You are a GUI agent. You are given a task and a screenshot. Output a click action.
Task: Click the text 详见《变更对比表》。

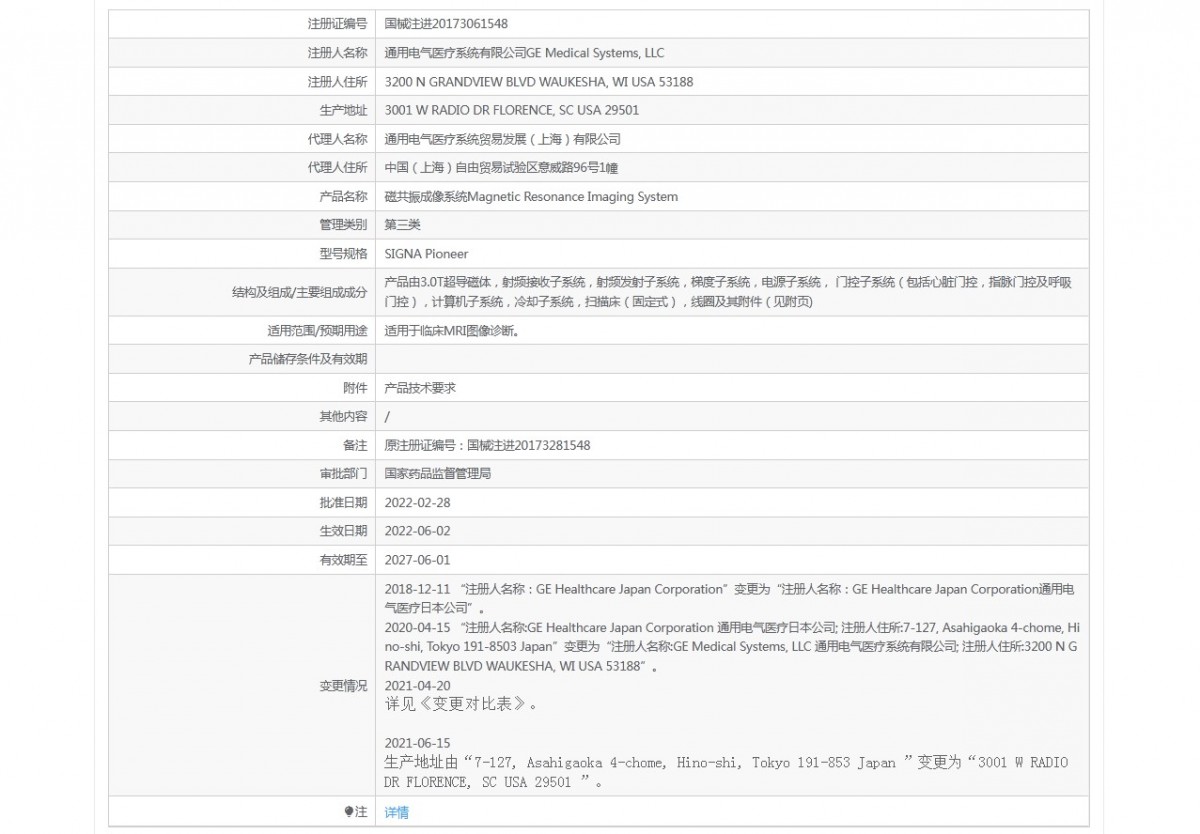(462, 704)
